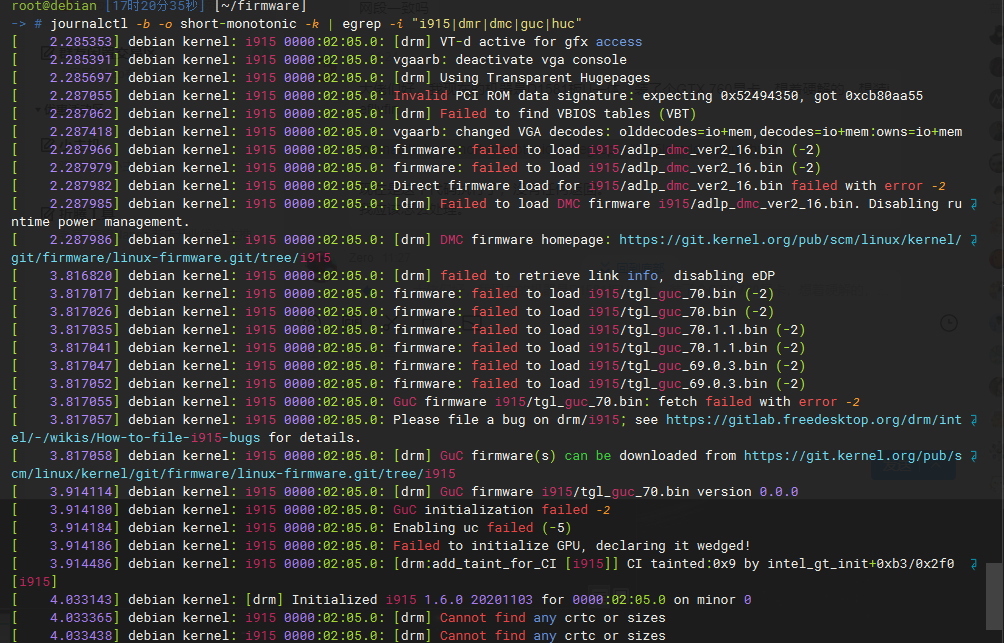Click timestamp 3.817041 tgl_guc_70.1.1.bin line

pyautogui.click(x=81, y=347)
